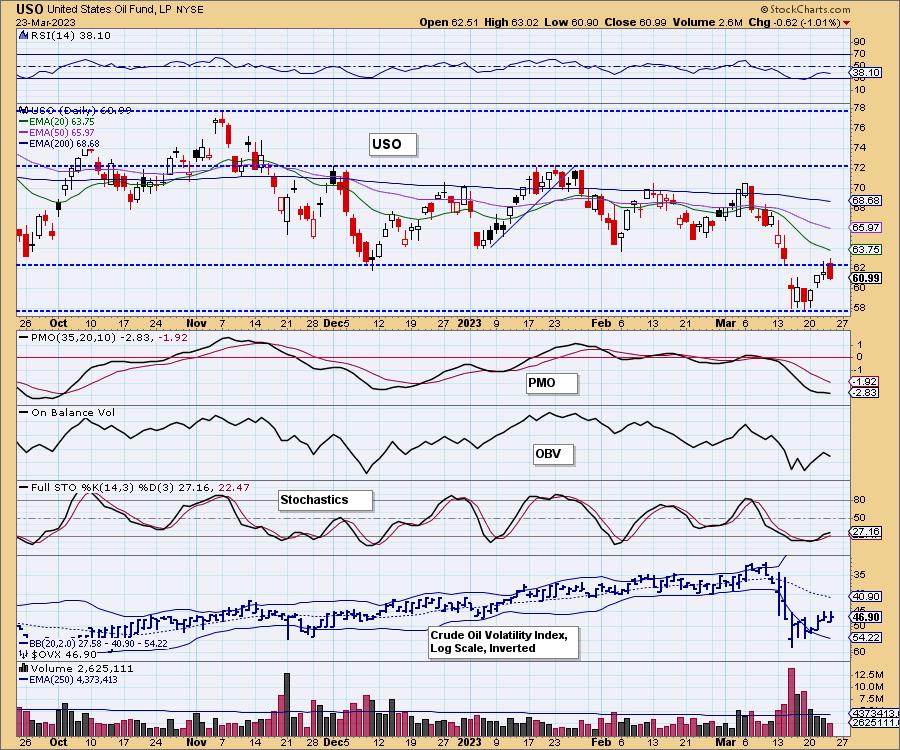Click the 'Crude Oil Volatility Index' annotation
Screen dimensions: 900x750
click(x=503, y=642)
